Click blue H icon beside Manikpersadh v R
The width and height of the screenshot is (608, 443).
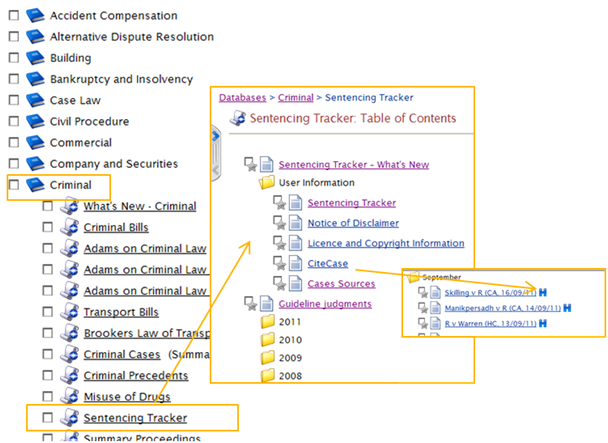(x=567, y=308)
